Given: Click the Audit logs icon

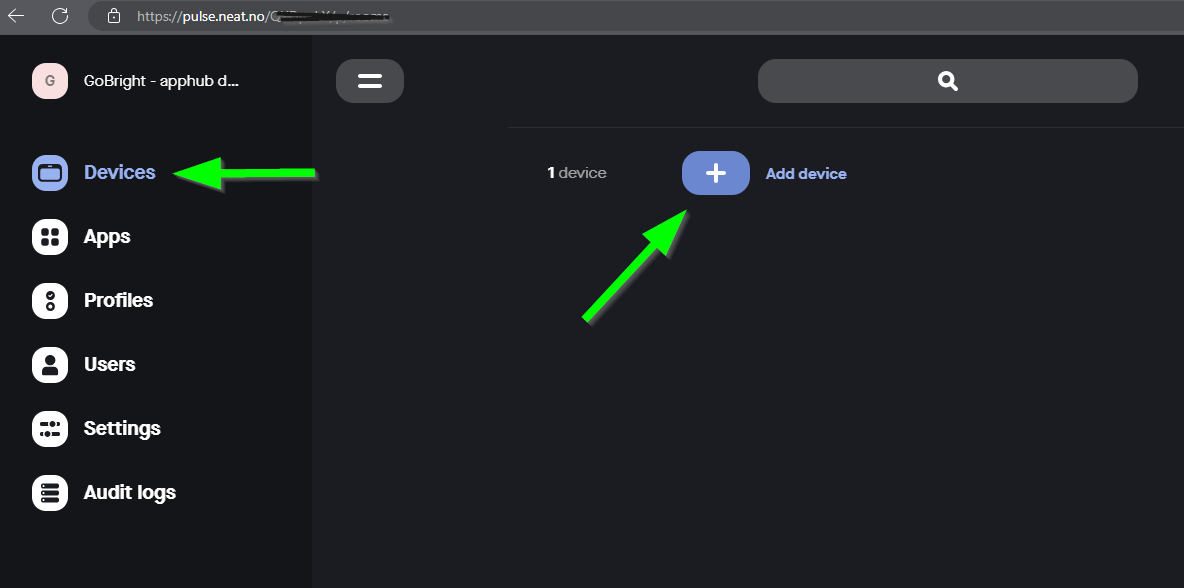Looking at the screenshot, I should tap(50, 493).
